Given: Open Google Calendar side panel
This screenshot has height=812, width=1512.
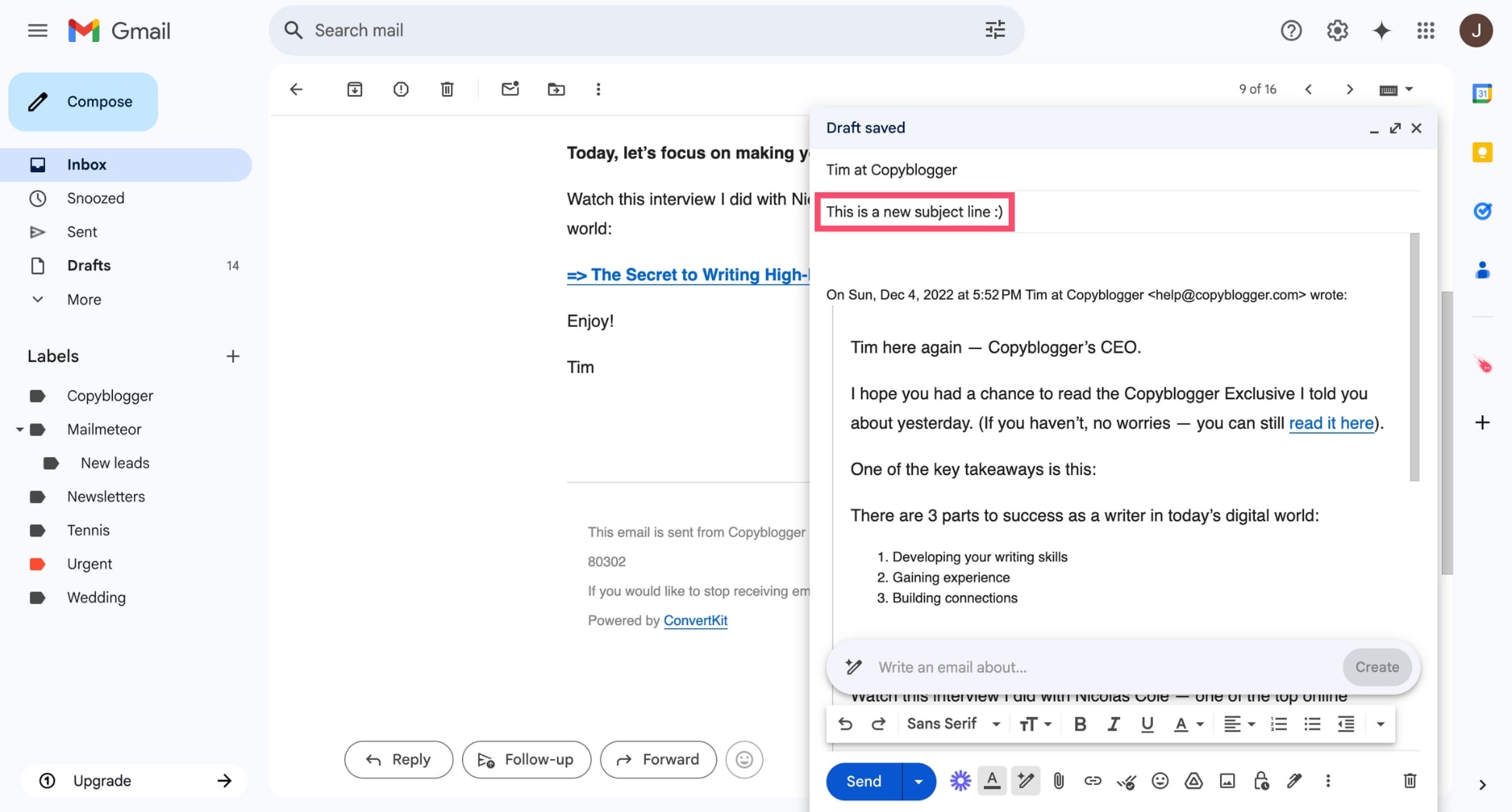Looking at the screenshot, I should pyautogui.click(x=1482, y=93).
